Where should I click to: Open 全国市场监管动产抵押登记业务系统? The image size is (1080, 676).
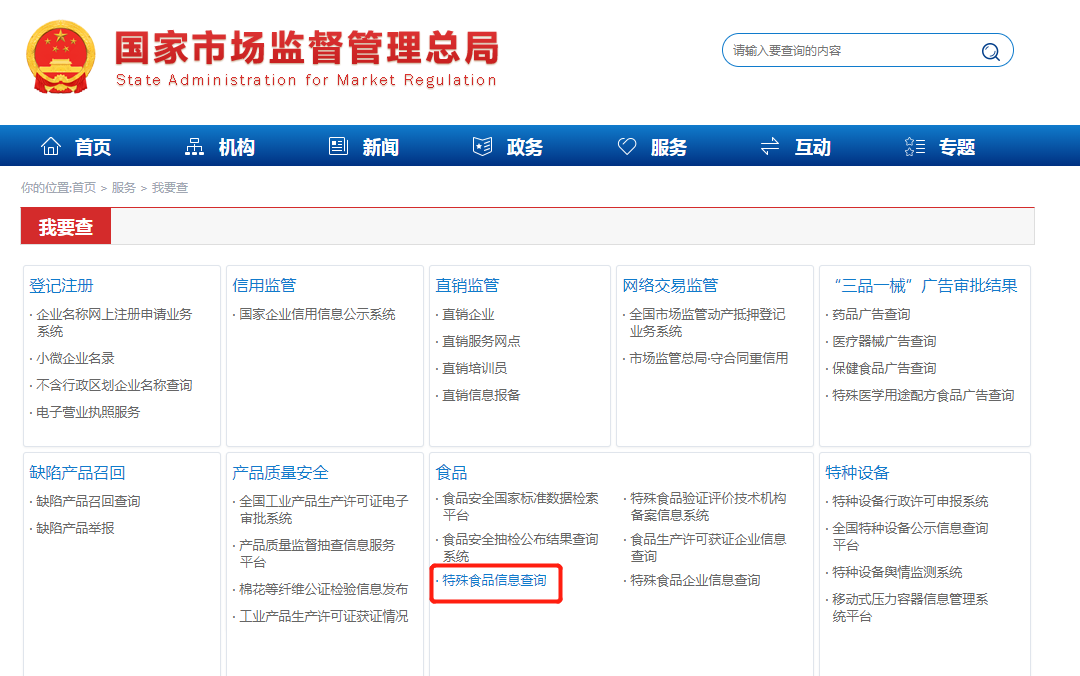(x=707, y=322)
